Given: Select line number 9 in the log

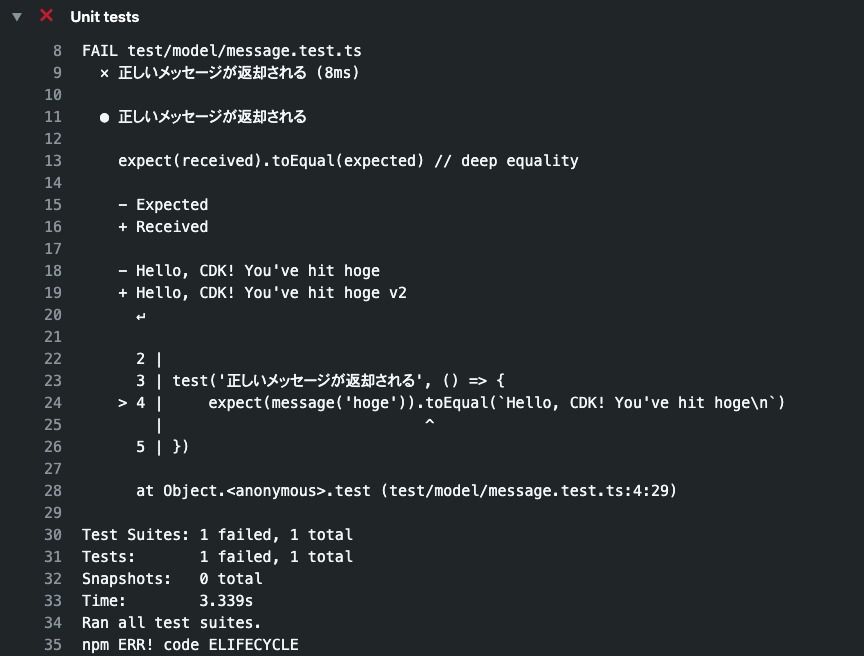Looking at the screenshot, I should point(57,73).
